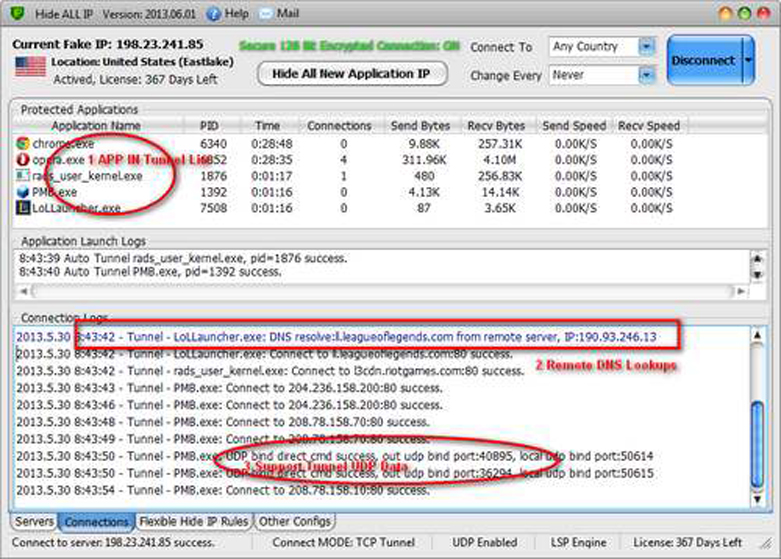Sort by Send Bytes column header
The image size is (781, 559).
(421, 126)
